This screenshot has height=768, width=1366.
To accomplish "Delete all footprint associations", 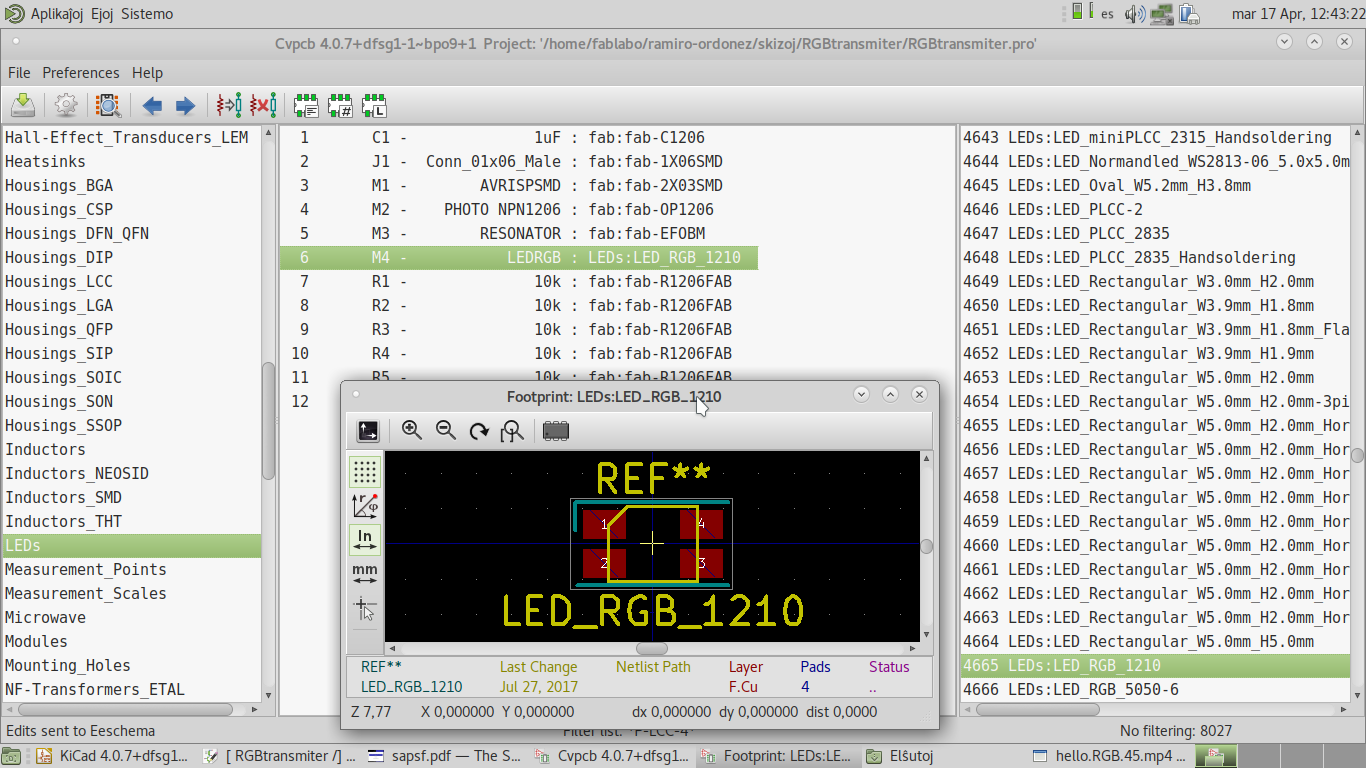I will 263,105.
